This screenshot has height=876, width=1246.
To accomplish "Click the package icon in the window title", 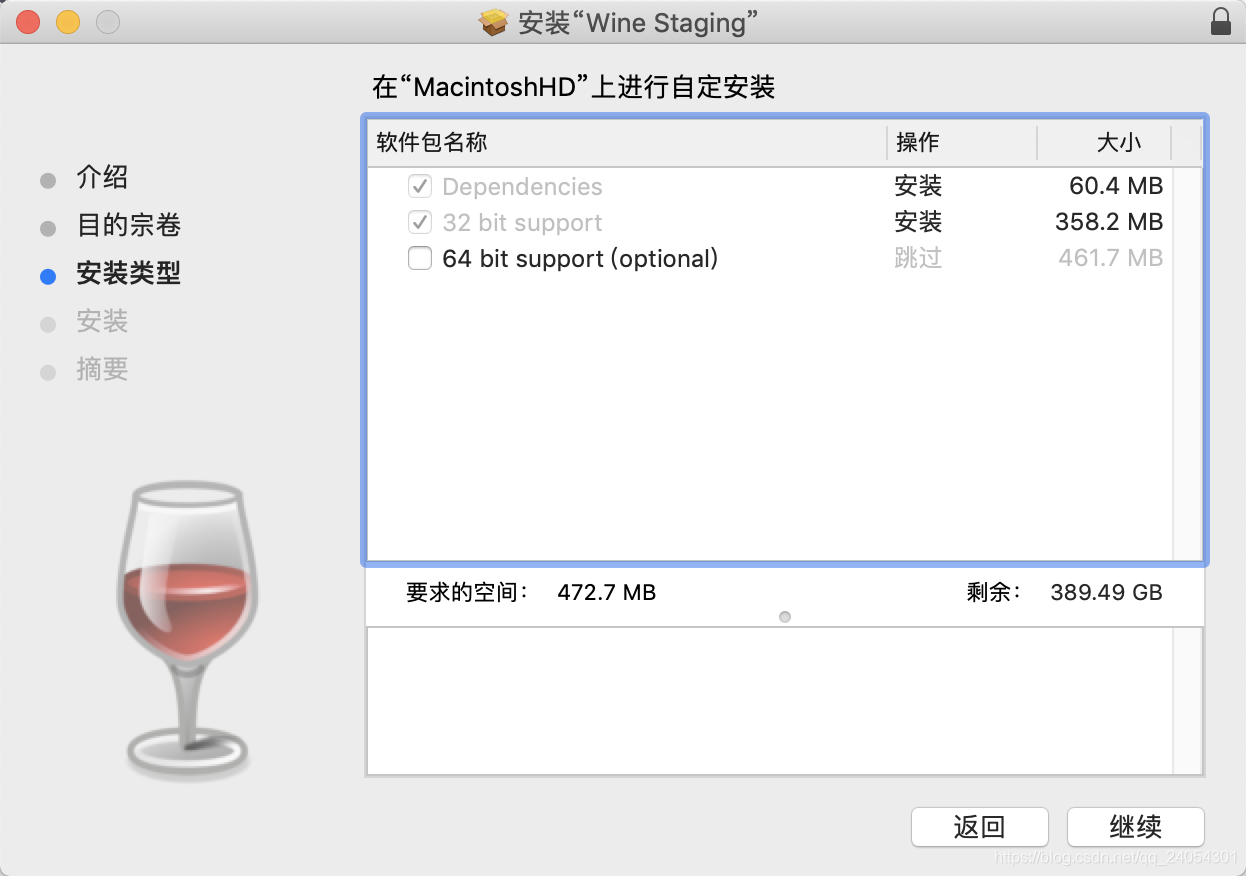I will point(494,22).
